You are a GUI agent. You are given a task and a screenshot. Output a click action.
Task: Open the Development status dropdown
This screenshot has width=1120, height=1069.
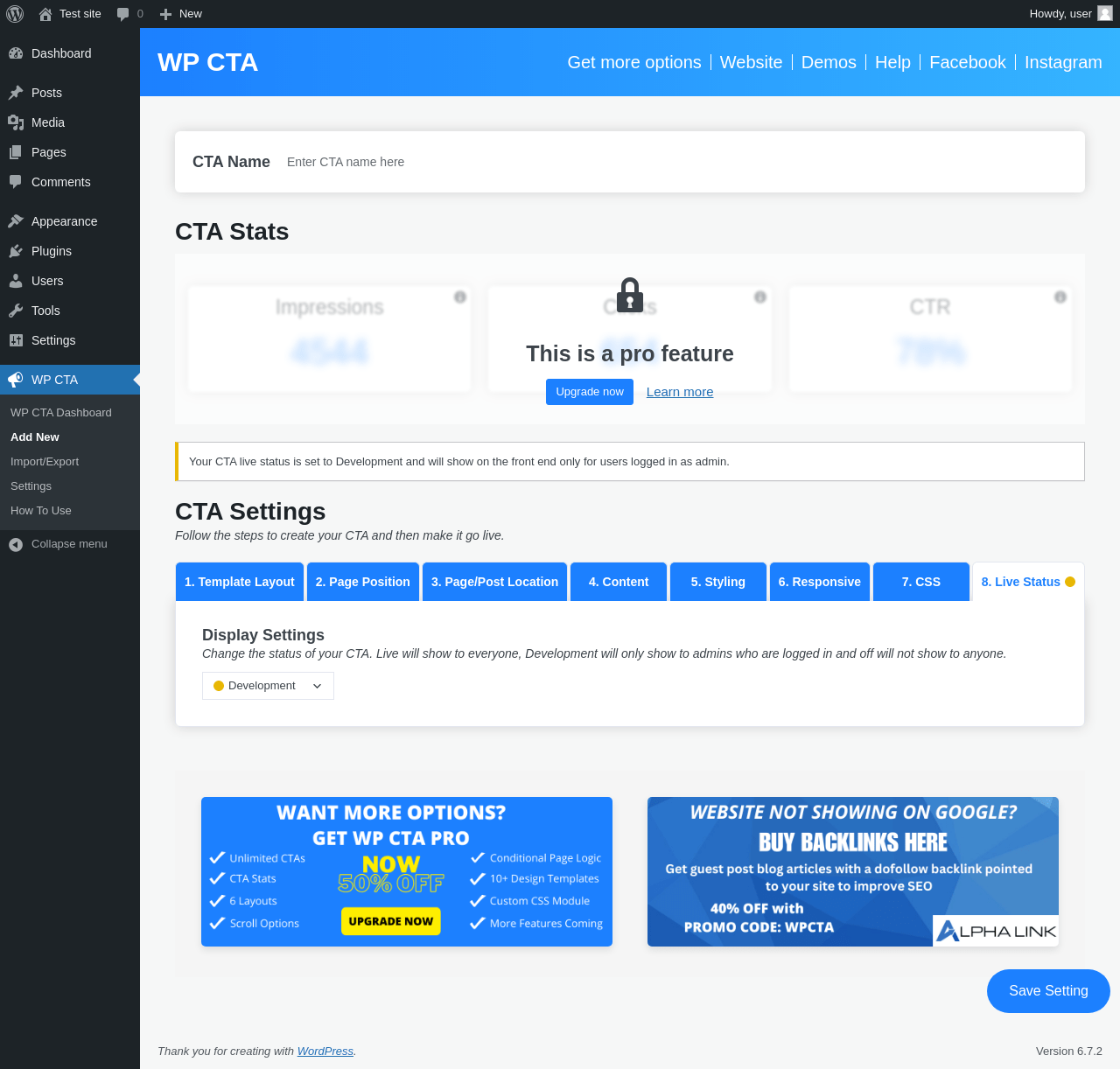(x=268, y=686)
